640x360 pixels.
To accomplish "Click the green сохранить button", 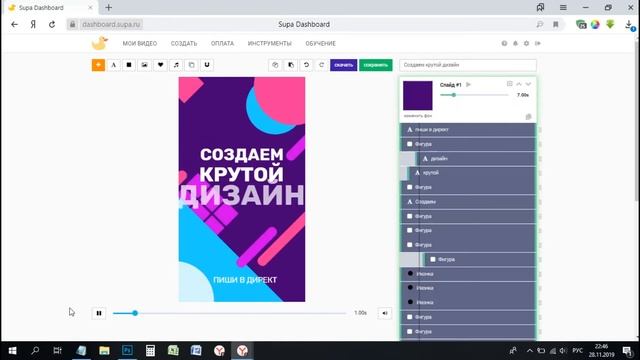I will pos(376,65).
